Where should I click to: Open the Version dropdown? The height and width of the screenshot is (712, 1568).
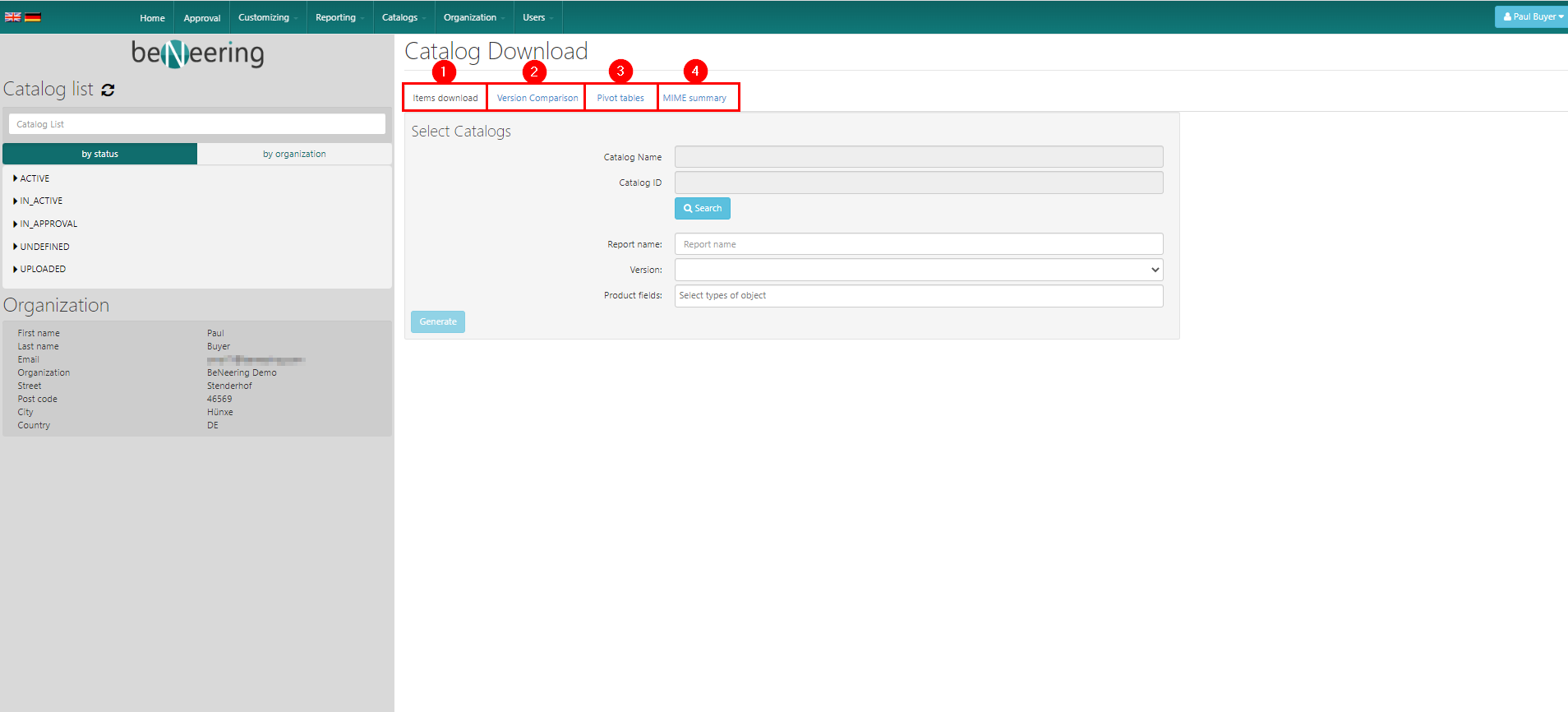(x=918, y=270)
